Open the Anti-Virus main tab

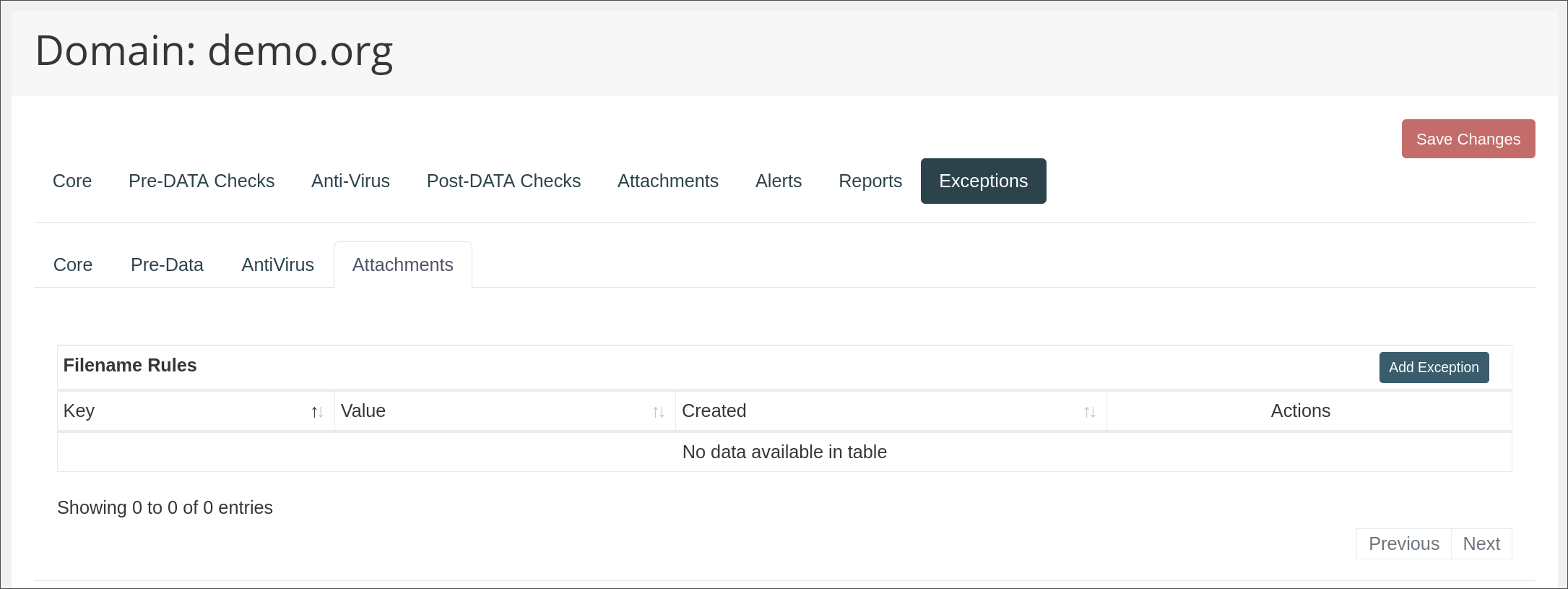point(350,181)
